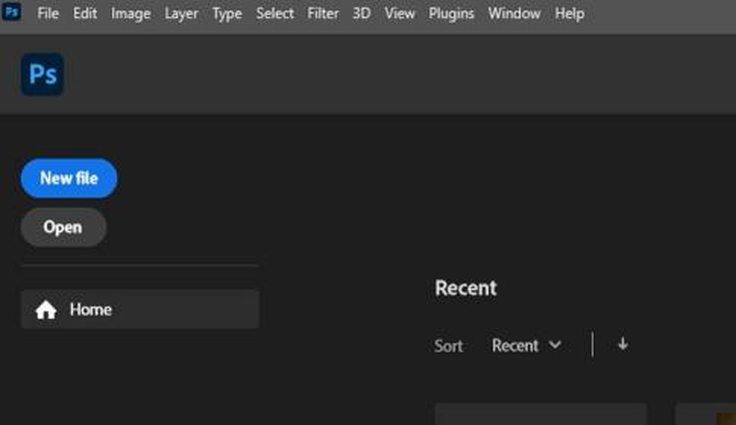Click the house icon beside Home
Viewport: 736px width, 425px height.
(46, 310)
